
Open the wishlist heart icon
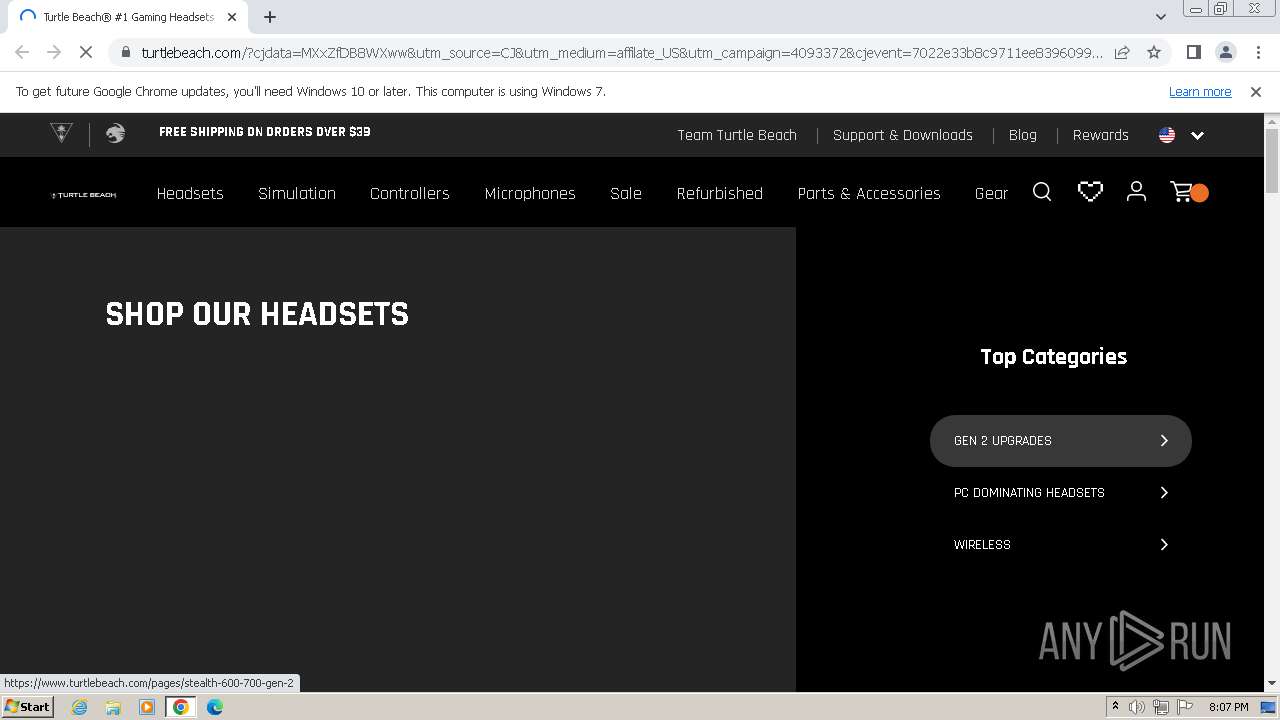[1090, 192]
